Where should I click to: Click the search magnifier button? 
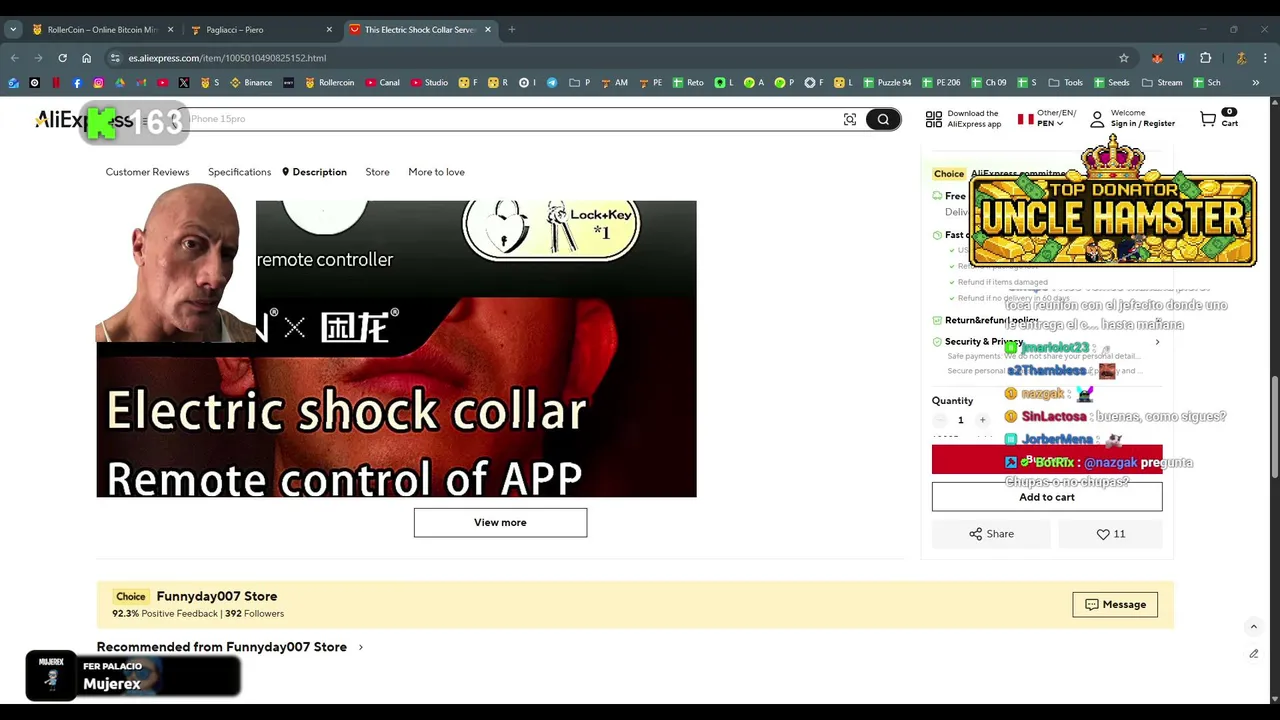point(883,120)
